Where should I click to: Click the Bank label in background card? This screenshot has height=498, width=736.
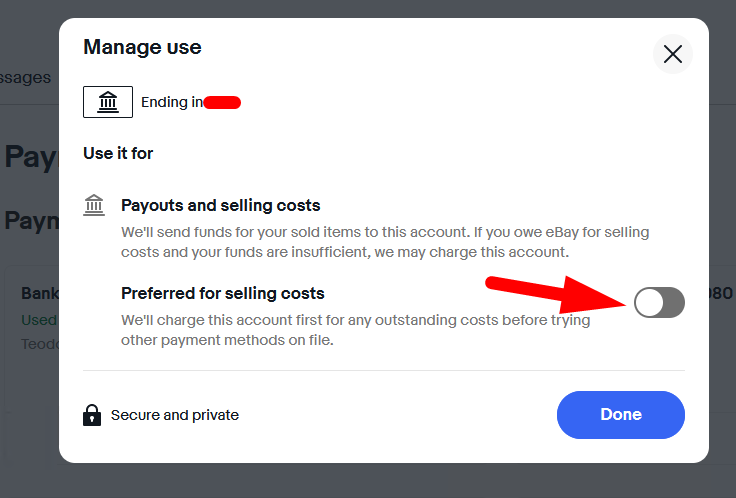click(40, 293)
